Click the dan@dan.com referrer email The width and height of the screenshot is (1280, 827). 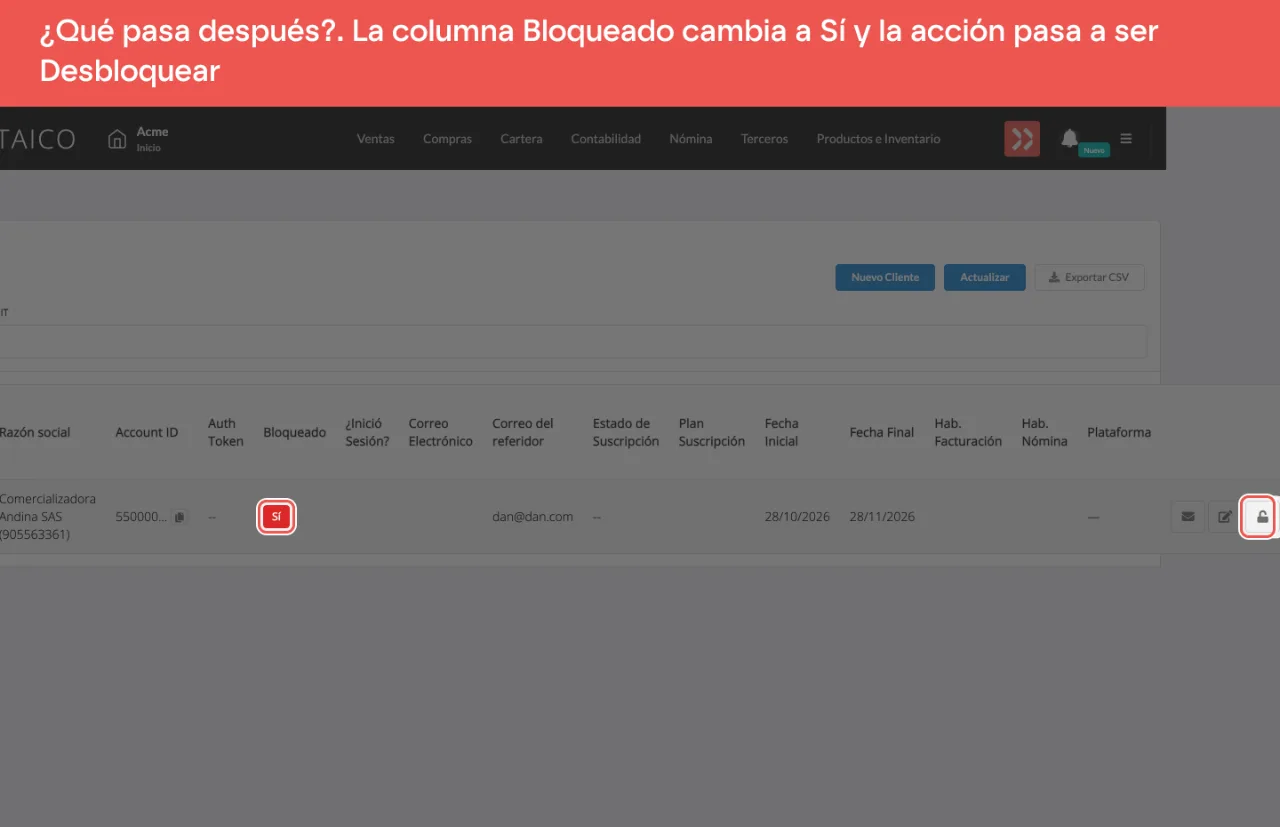[x=533, y=517]
